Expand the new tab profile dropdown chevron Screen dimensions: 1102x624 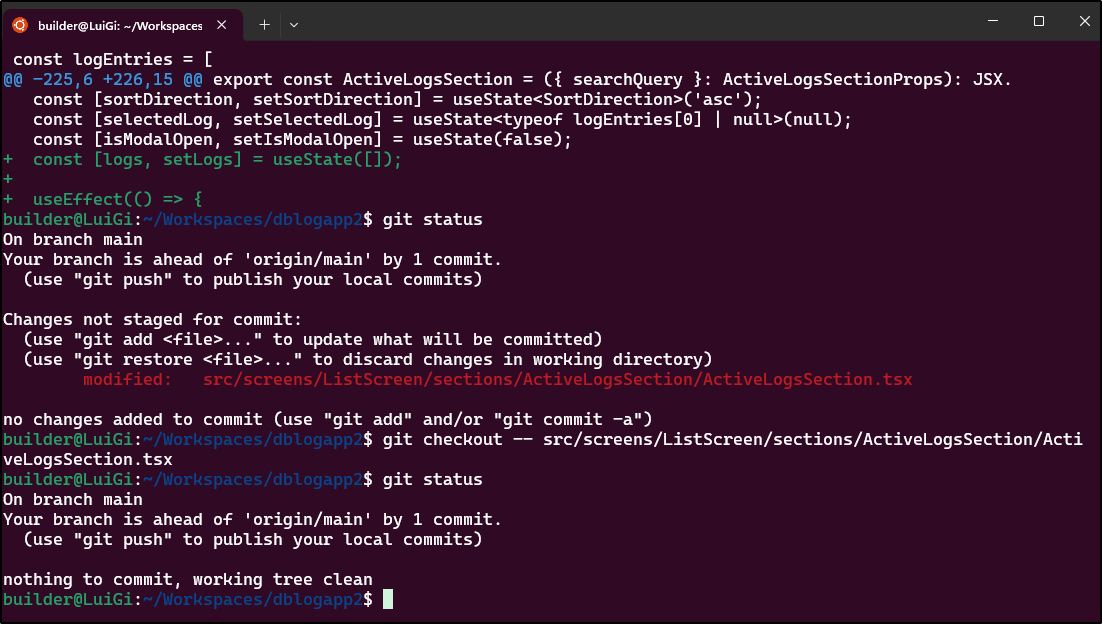[294, 25]
